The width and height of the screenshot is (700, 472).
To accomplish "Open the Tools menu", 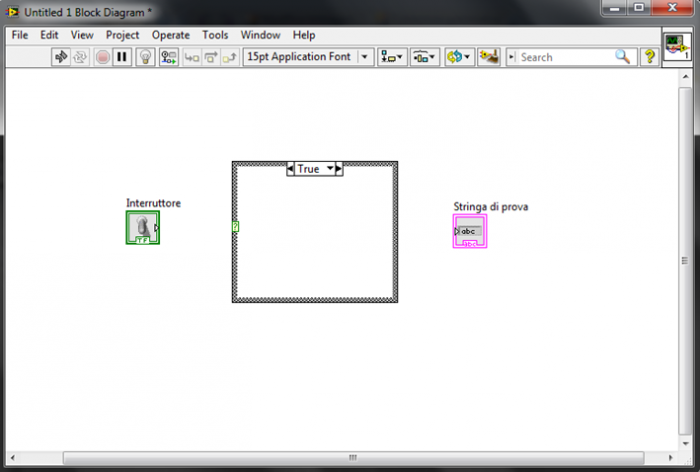I will [215, 35].
